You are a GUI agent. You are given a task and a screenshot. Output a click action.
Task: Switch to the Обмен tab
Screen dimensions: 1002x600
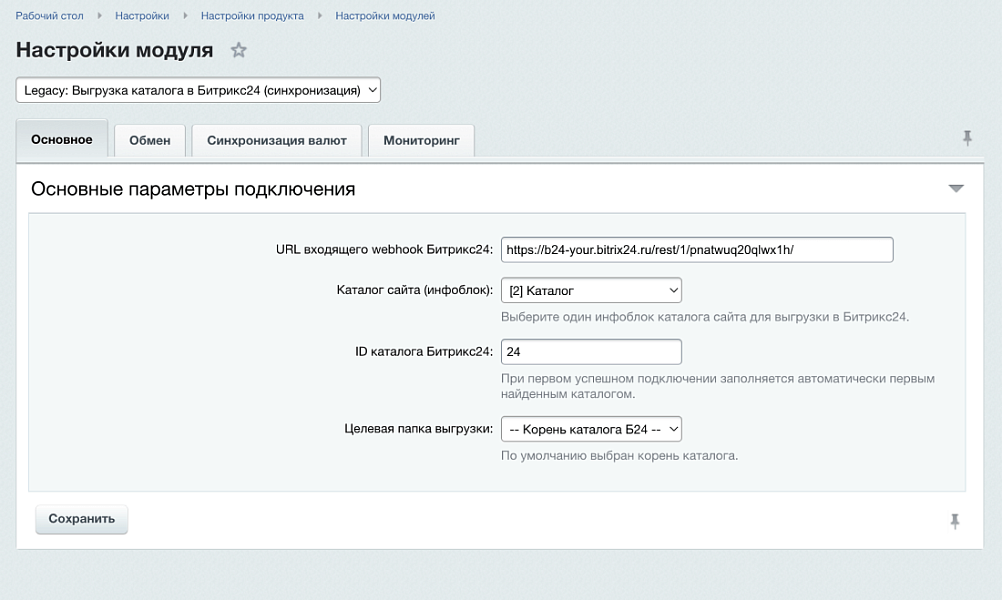(150, 141)
